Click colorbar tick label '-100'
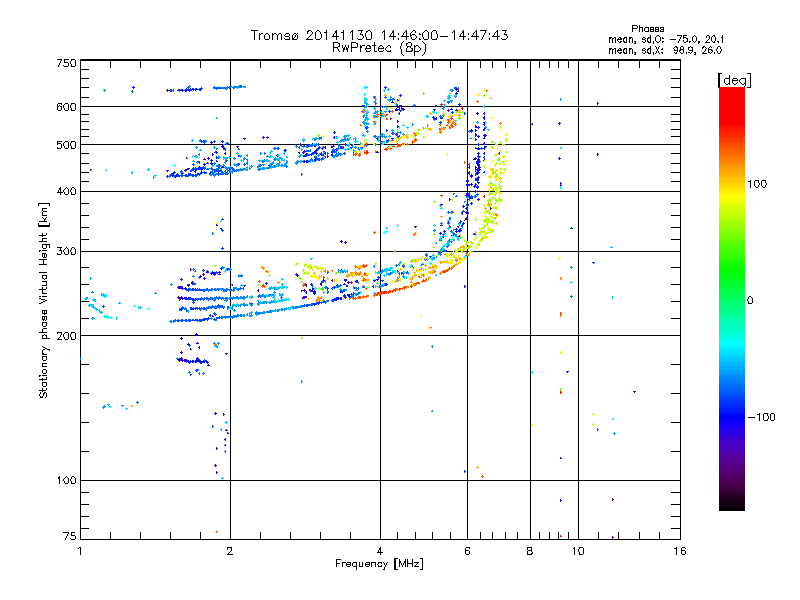This screenshot has height=600, width=800. point(761,417)
